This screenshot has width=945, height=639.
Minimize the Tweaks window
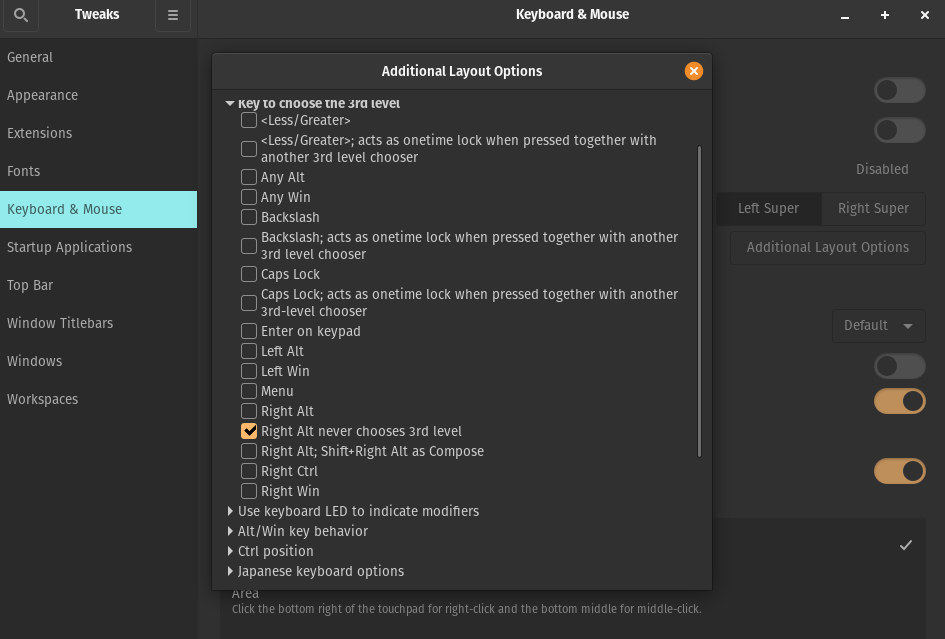pyautogui.click(x=846, y=15)
